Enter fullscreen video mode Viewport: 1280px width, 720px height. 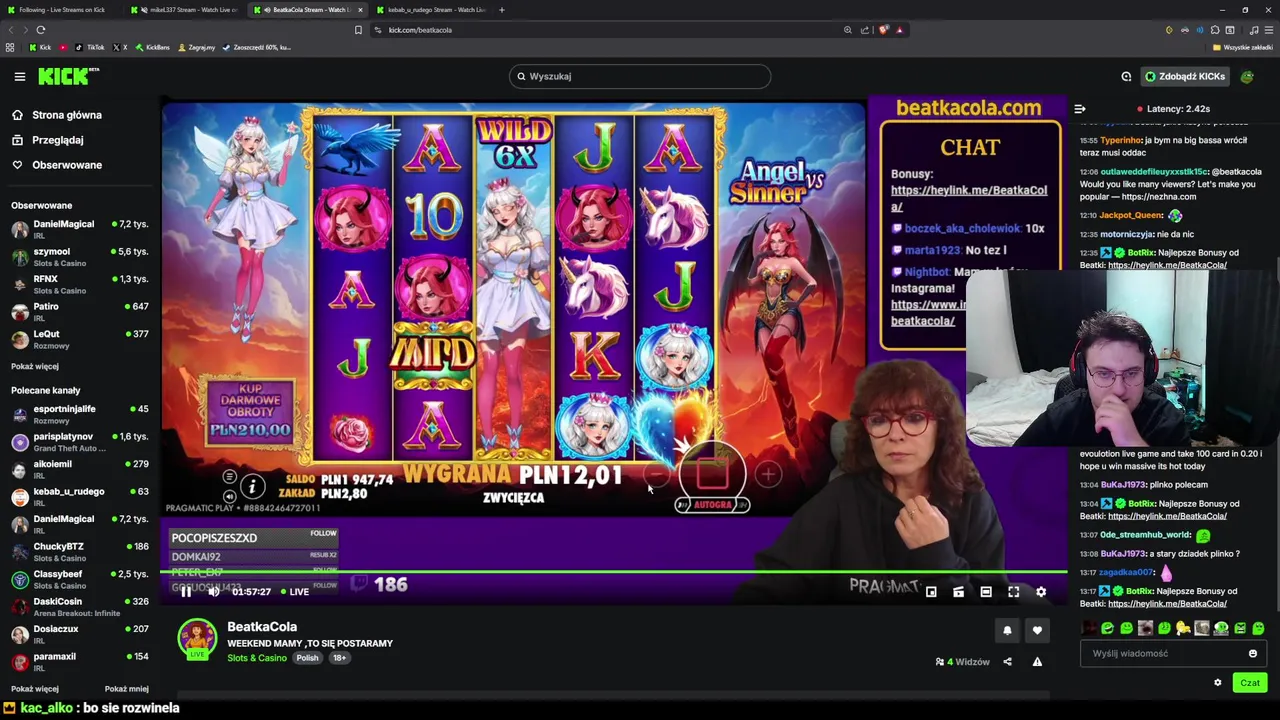click(x=1013, y=592)
